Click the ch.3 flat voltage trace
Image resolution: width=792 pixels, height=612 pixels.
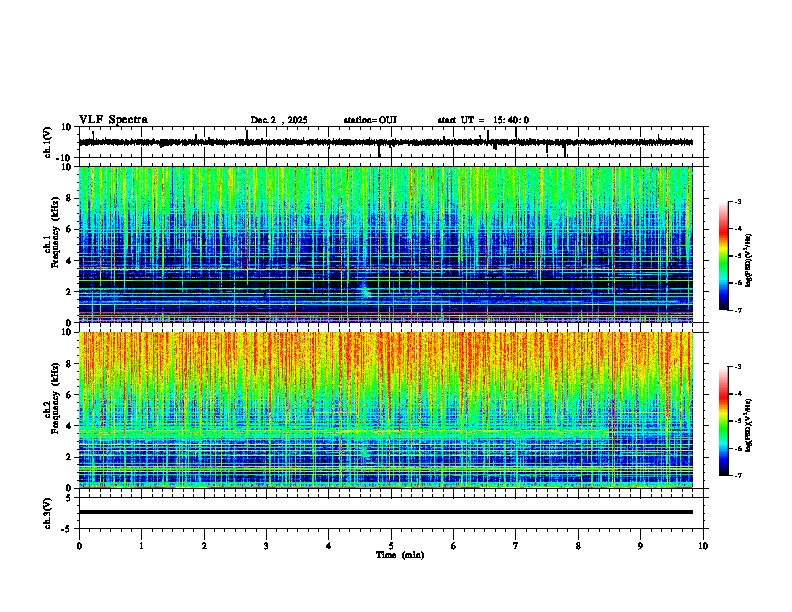(385, 512)
